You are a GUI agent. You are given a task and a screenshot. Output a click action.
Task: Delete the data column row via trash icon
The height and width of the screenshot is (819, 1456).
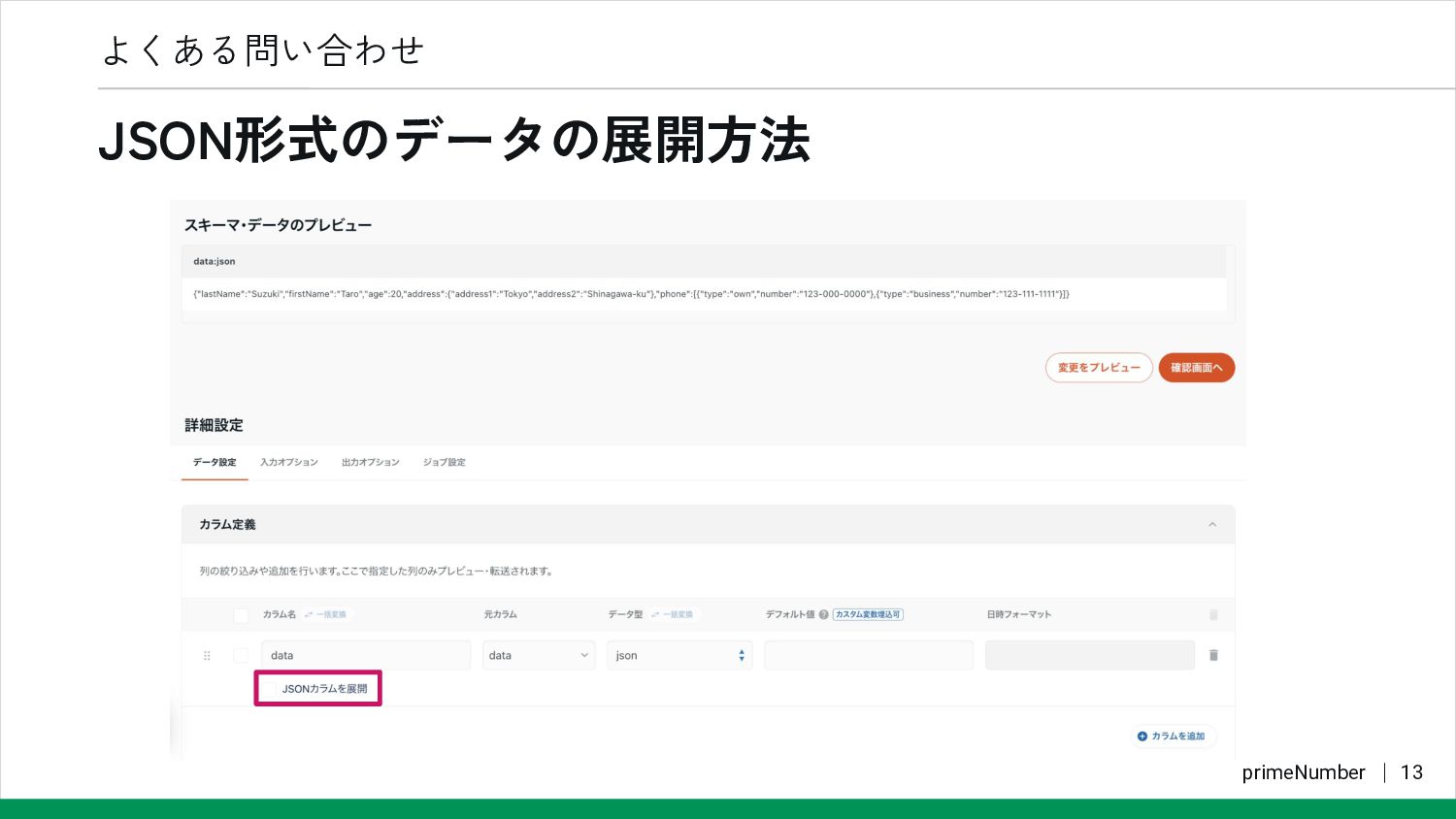point(1213,655)
